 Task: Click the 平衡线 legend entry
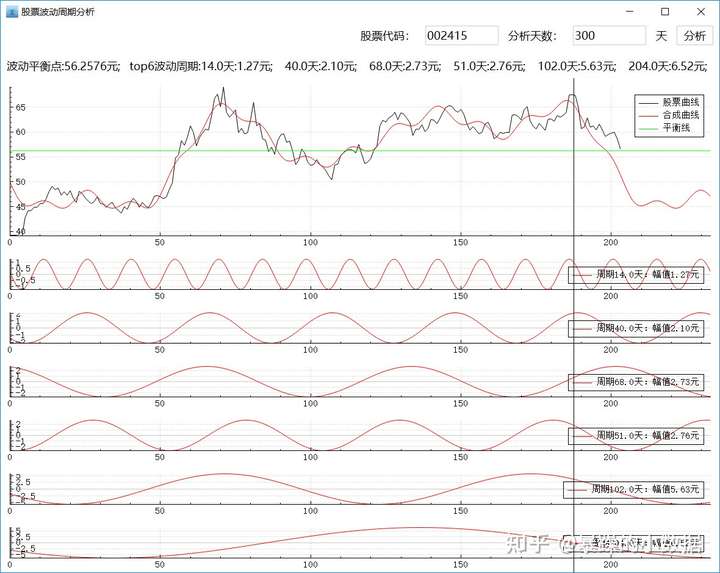point(664,128)
